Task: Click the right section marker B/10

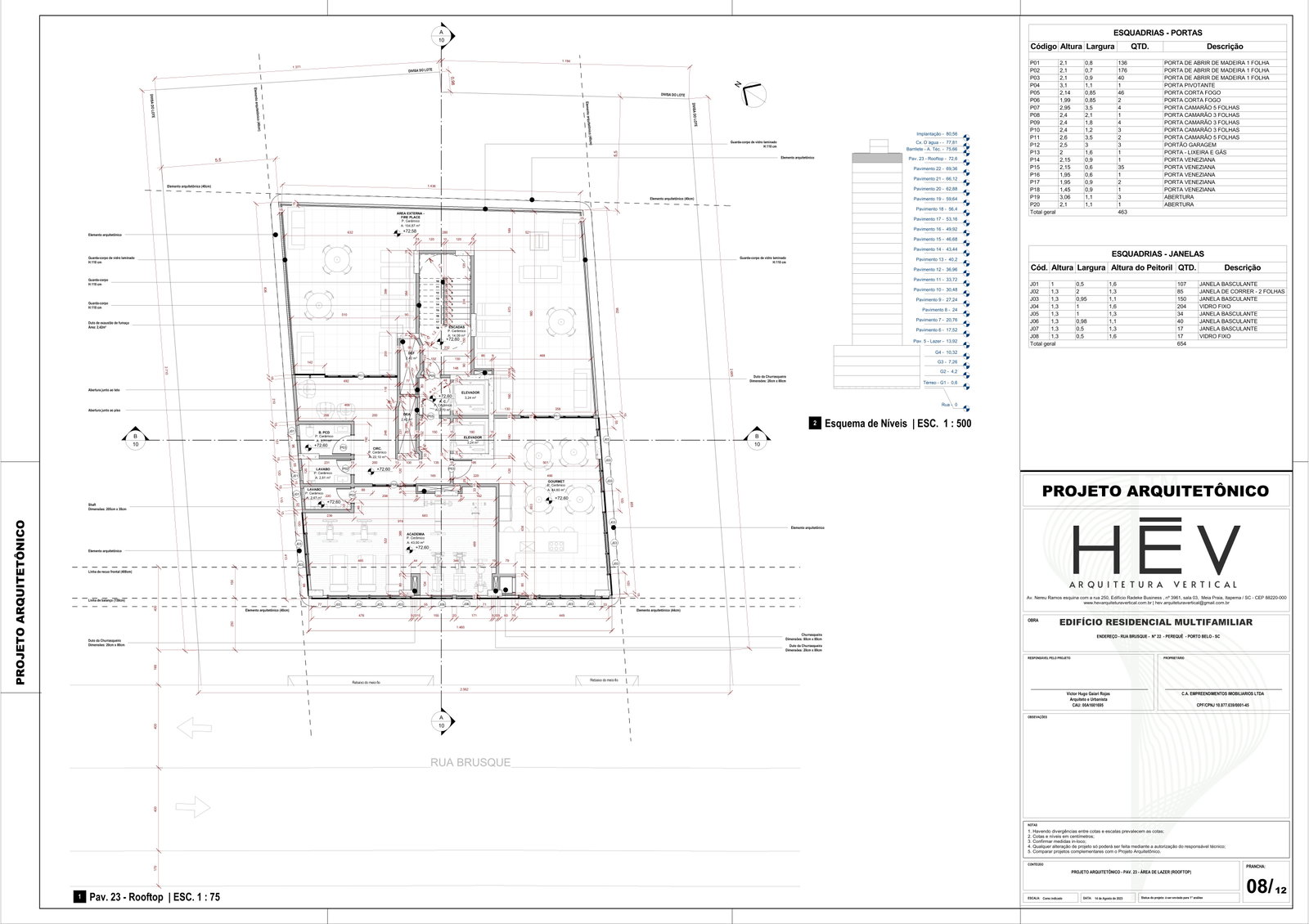Action: (x=757, y=441)
